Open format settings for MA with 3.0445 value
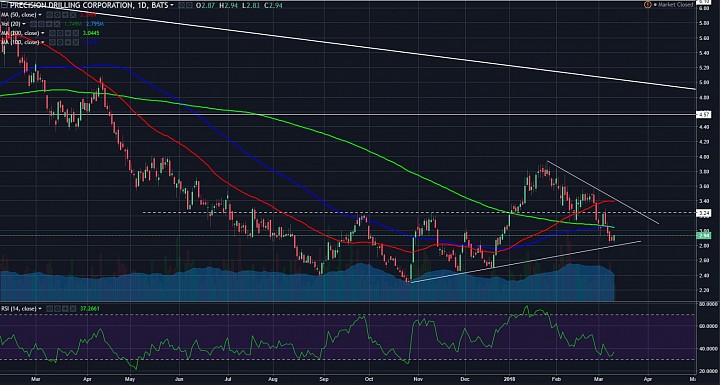This screenshot has height=385, width=720. coord(60,33)
